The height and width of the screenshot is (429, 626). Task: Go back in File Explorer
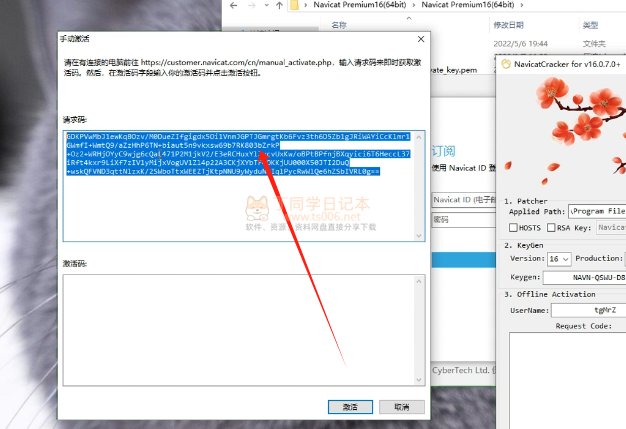[234, 5]
